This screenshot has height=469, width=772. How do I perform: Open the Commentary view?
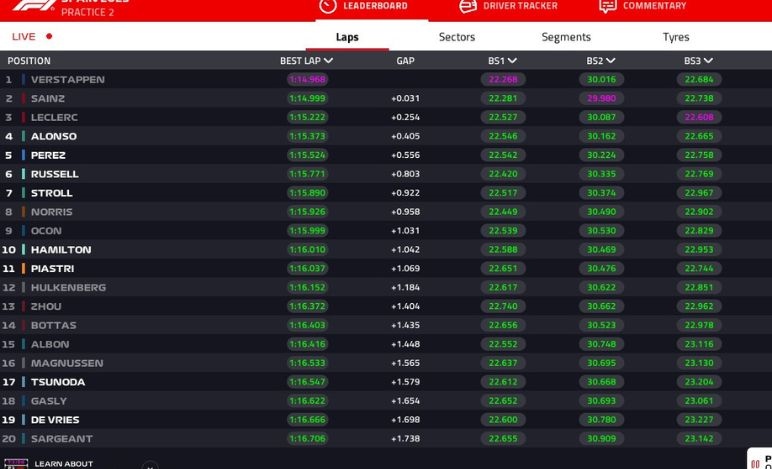pyautogui.click(x=643, y=6)
